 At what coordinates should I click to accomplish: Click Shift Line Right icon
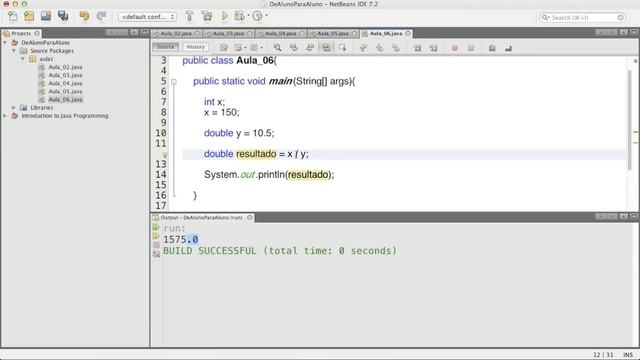tap(433, 48)
